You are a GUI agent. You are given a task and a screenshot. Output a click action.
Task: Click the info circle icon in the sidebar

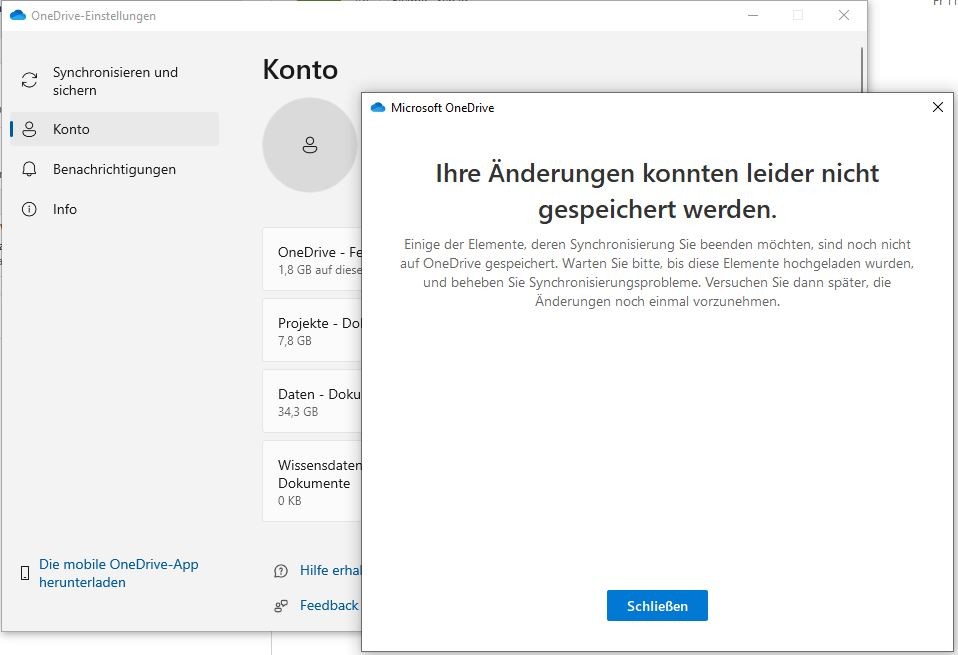(x=29, y=209)
